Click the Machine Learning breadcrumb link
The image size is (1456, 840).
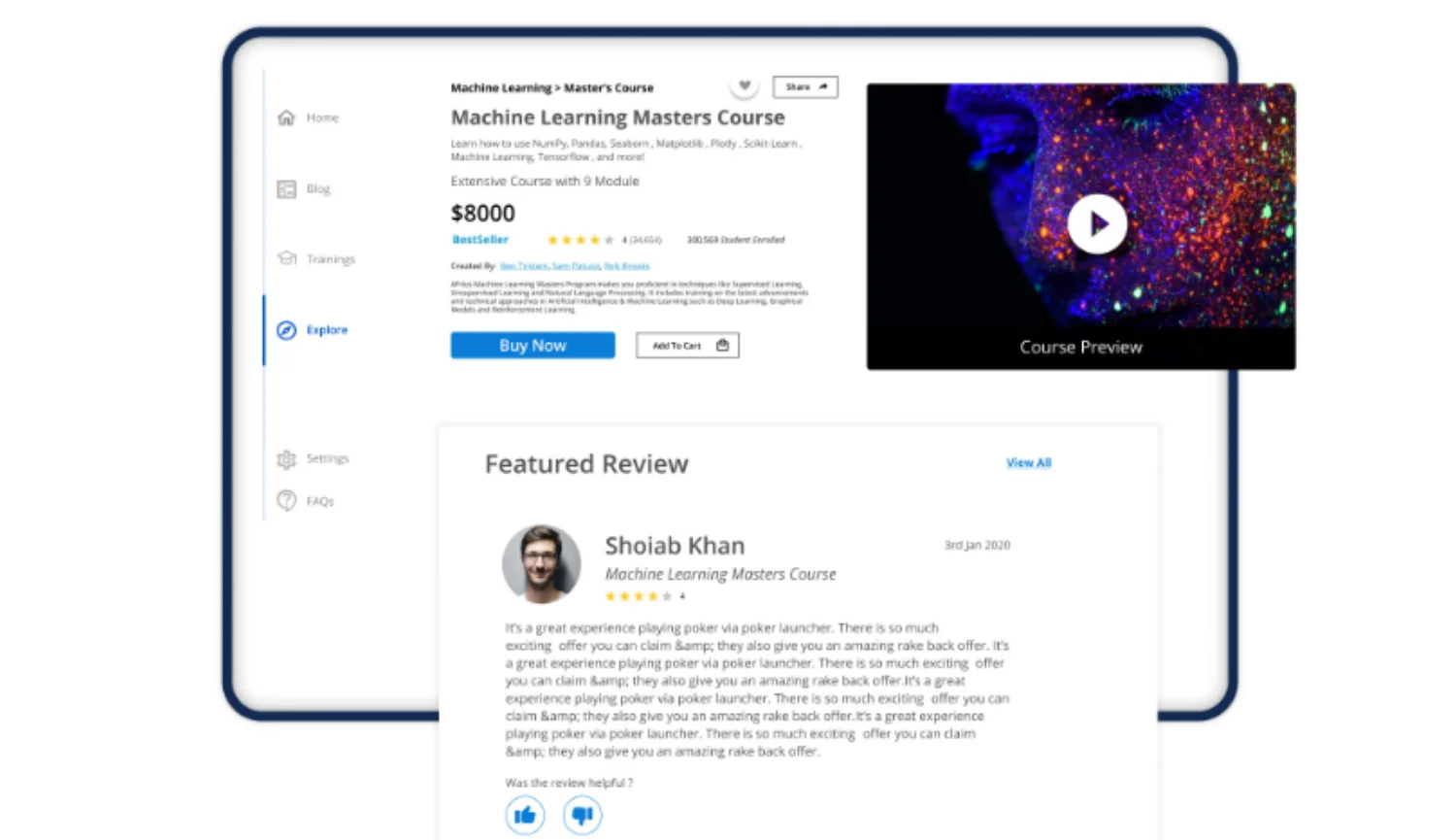click(501, 87)
